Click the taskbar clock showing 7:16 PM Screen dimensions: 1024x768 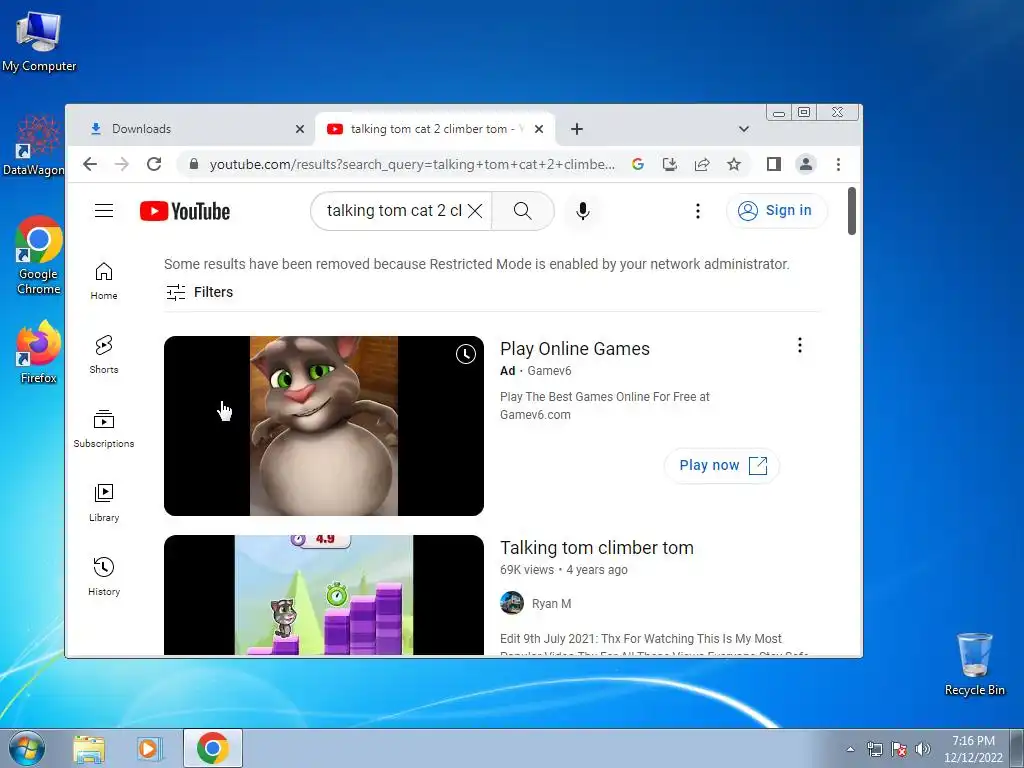[973, 749]
